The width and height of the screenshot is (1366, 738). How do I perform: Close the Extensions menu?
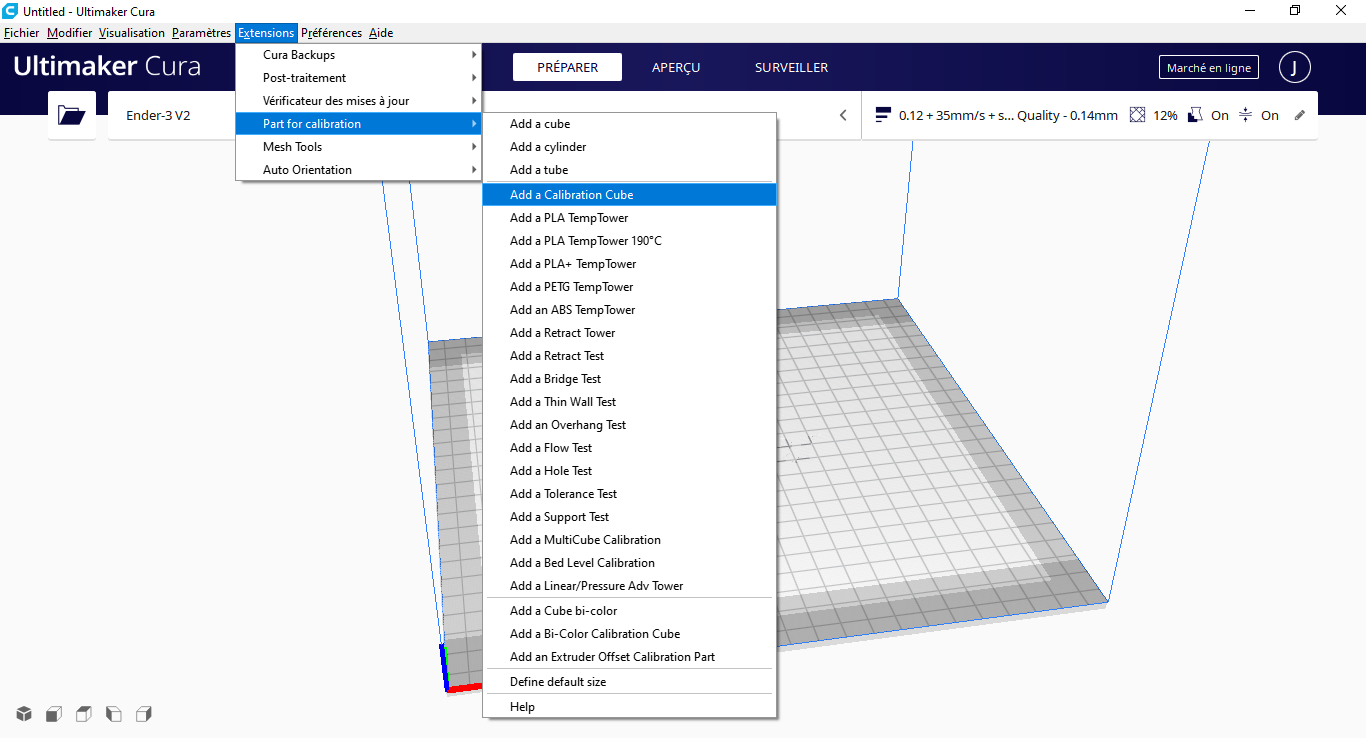point(266,33)
